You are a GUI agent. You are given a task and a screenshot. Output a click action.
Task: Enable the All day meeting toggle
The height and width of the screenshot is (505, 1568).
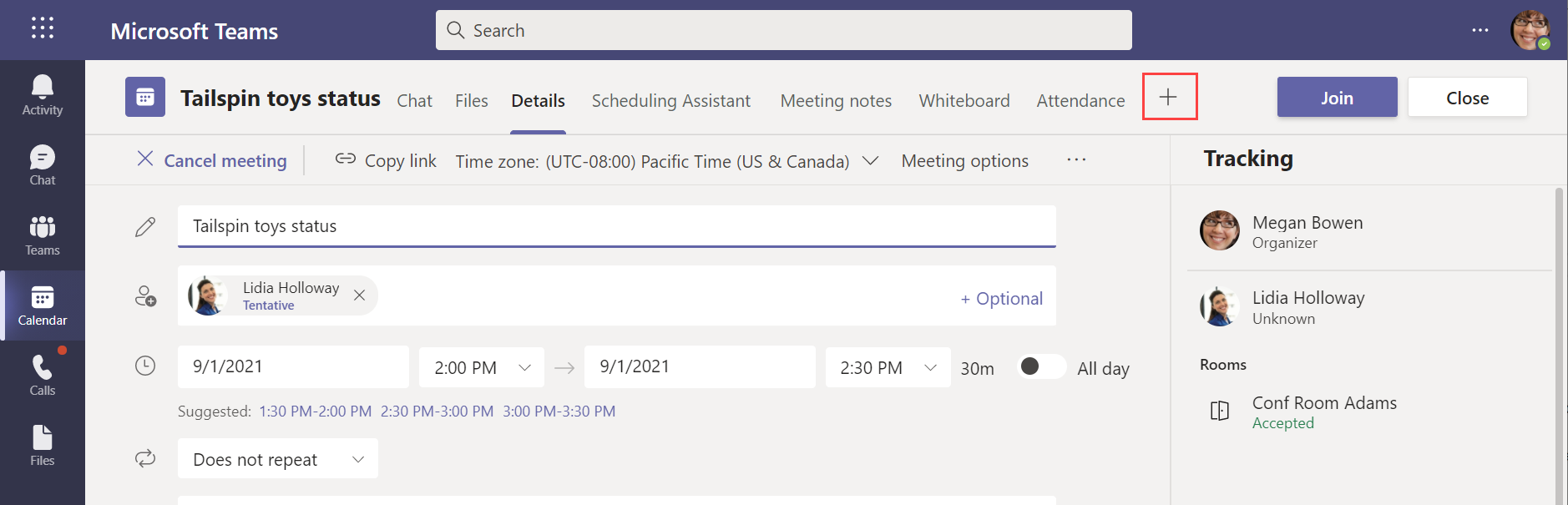point(1041,367)
